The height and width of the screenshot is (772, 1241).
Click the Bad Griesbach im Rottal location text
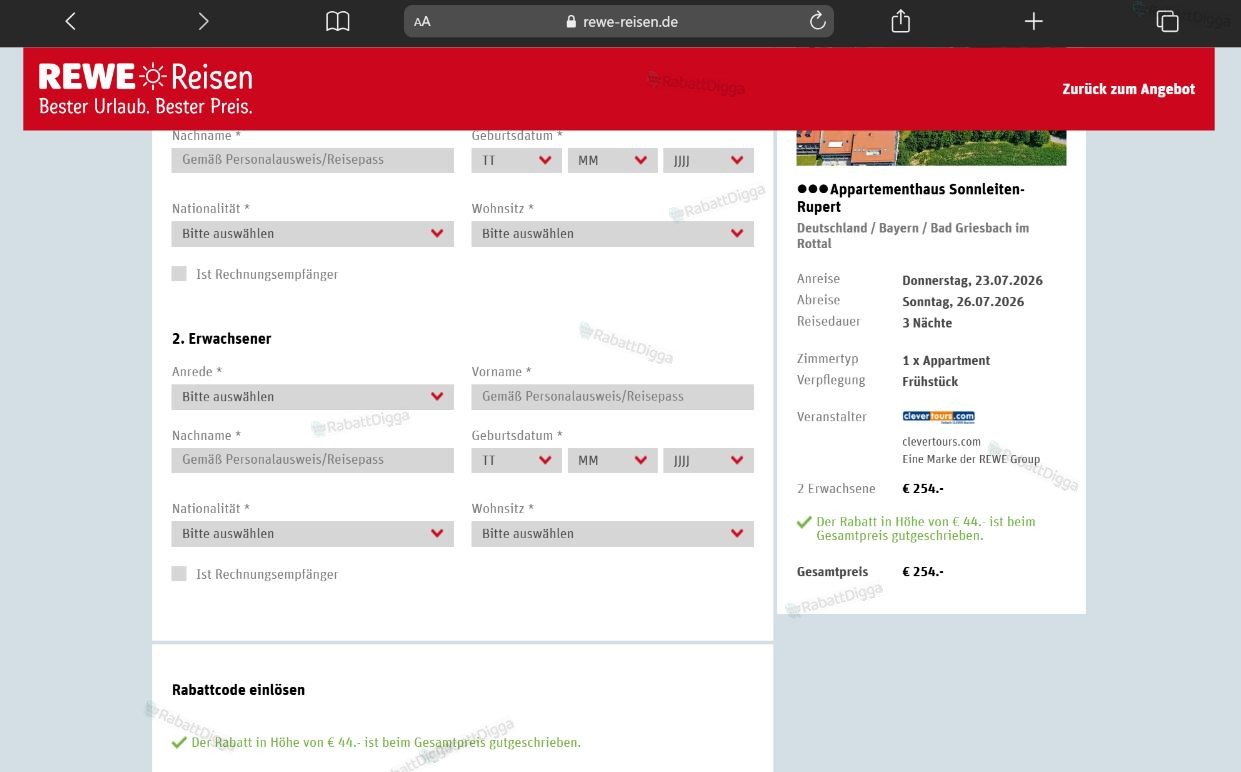point(913,236)
